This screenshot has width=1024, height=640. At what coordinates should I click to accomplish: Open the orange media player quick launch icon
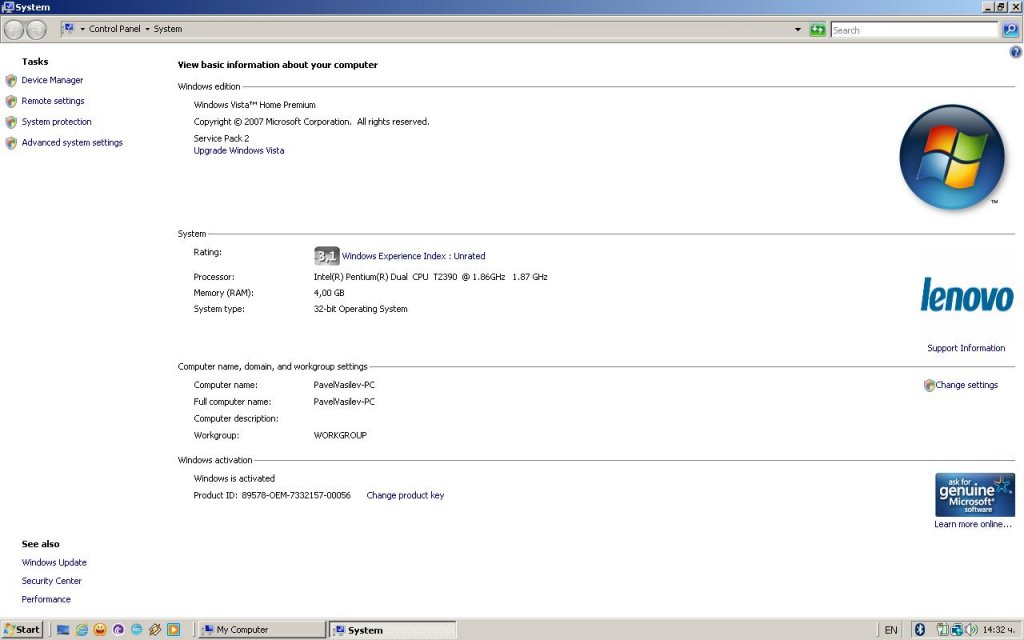click(x=173, y=630)
